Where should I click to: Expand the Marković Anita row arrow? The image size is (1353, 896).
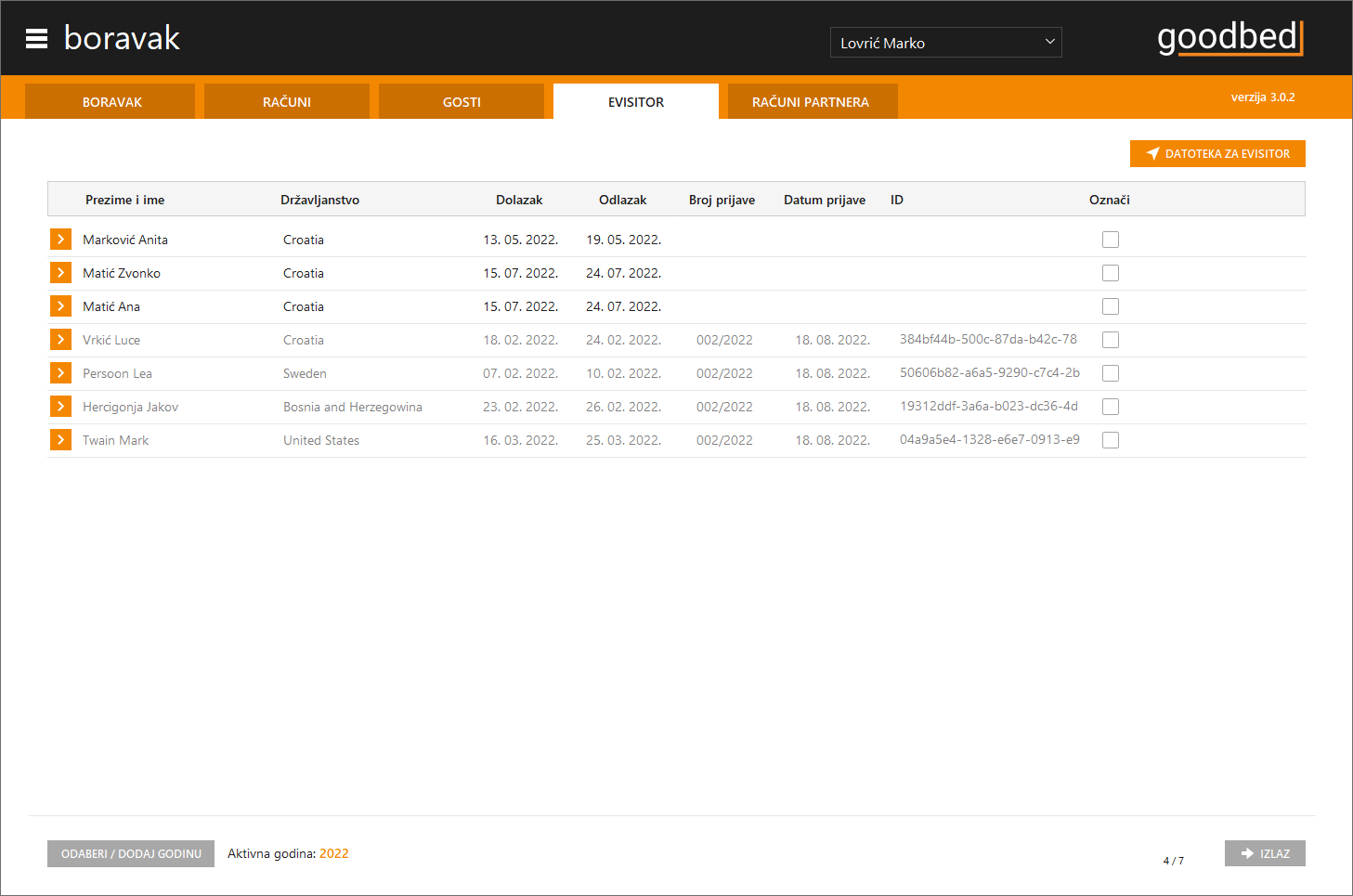60,240
